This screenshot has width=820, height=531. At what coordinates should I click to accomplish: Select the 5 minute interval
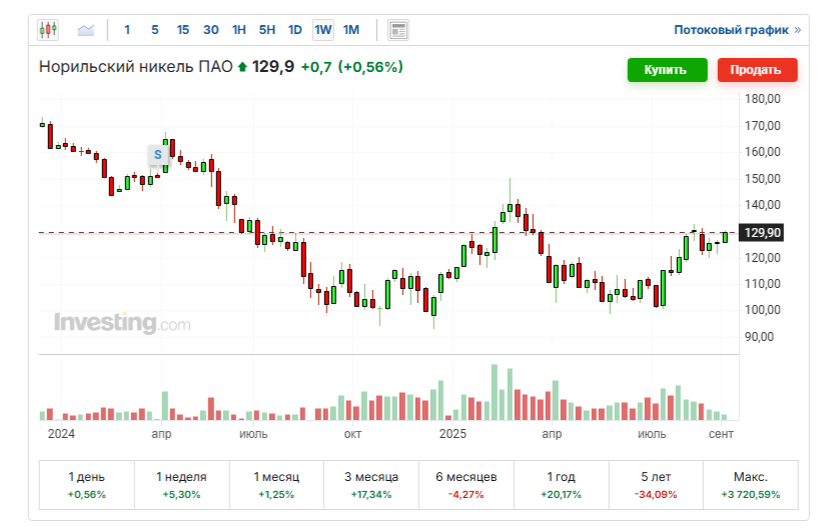point(155,30)
